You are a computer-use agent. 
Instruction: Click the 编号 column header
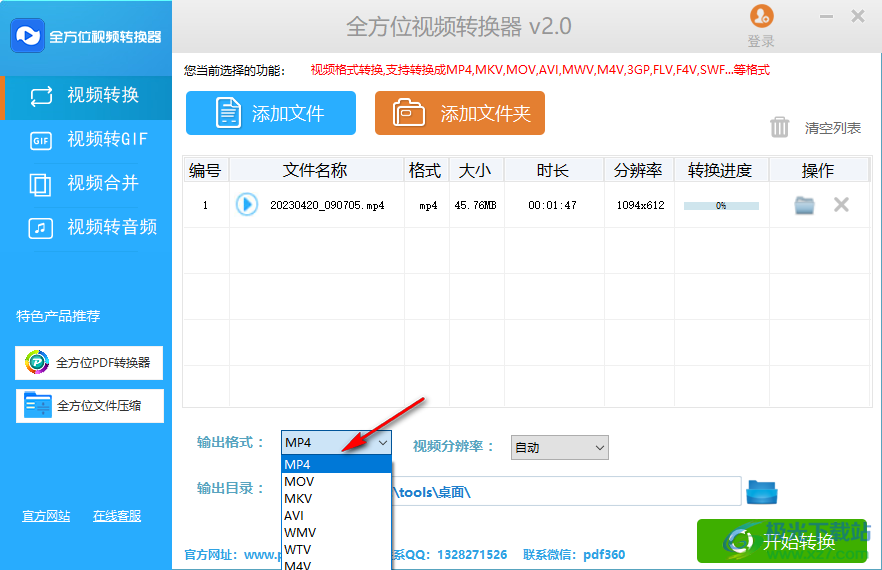coord(206,170)
